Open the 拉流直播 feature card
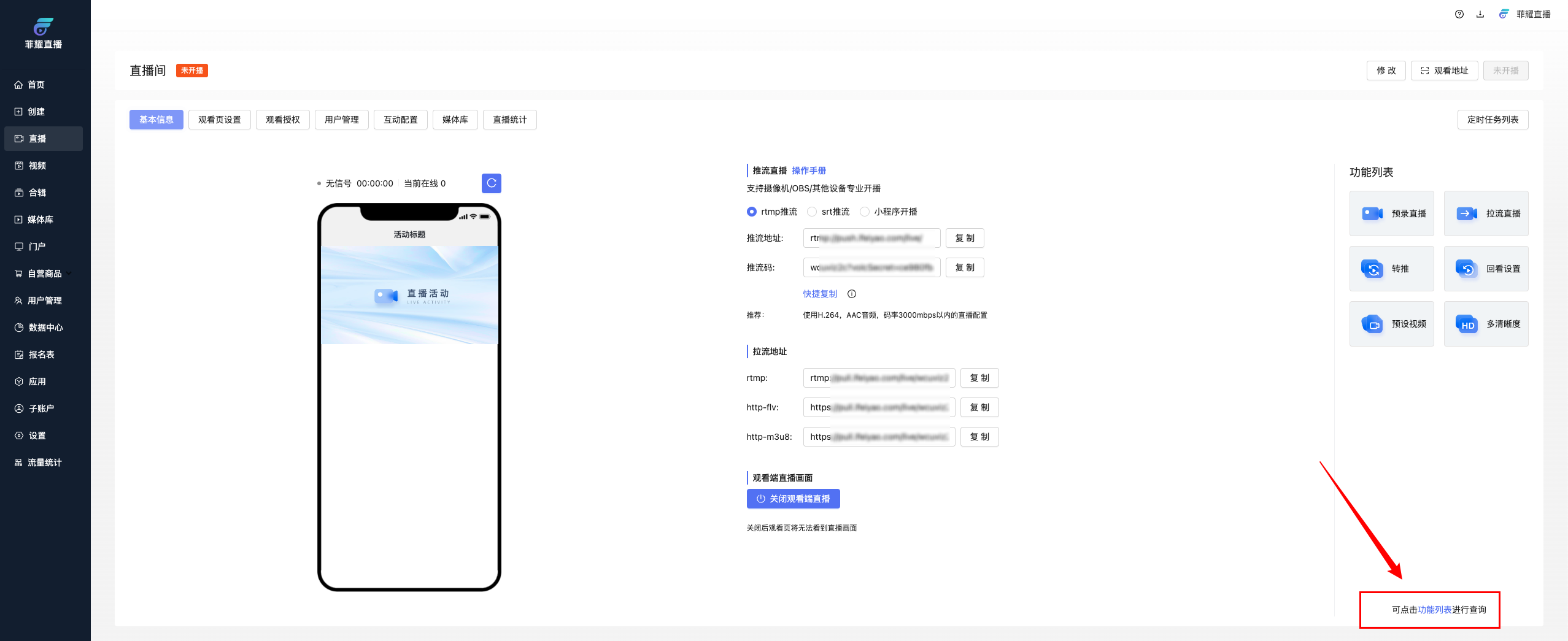This screenshot has width=1568, height=641. (x=1486, y=213)
